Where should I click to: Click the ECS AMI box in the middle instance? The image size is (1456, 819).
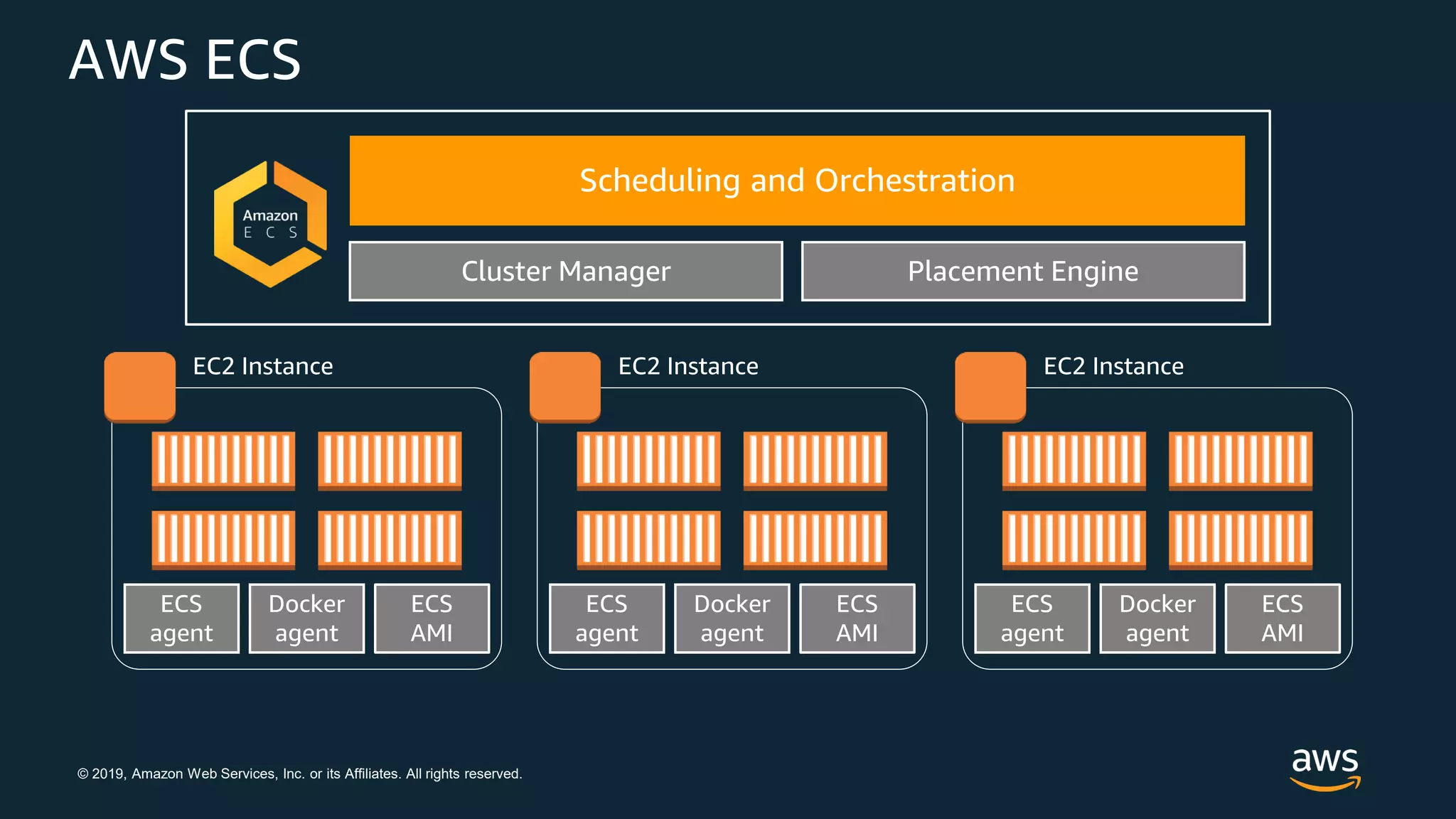coord(857,618)
